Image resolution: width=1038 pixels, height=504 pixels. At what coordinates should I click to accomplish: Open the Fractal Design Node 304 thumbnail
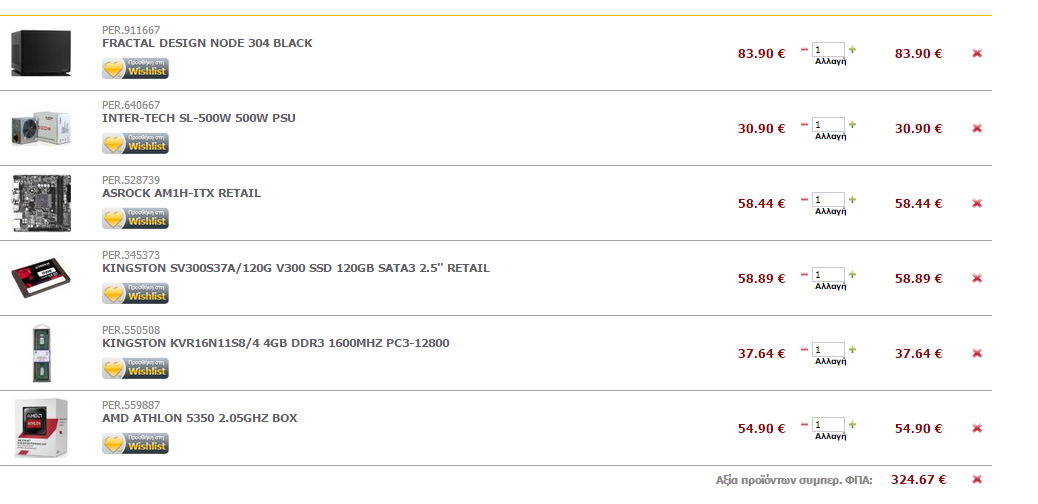tap(41, 53)
